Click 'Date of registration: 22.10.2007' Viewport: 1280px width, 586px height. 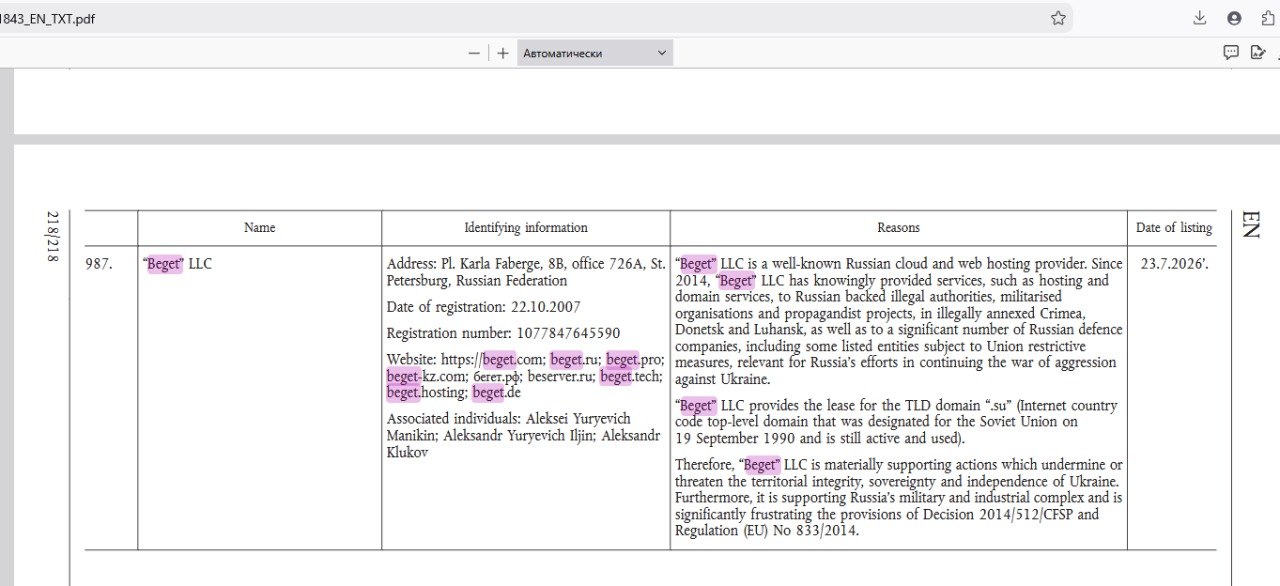pyautogui.click(x=483, y=307)
